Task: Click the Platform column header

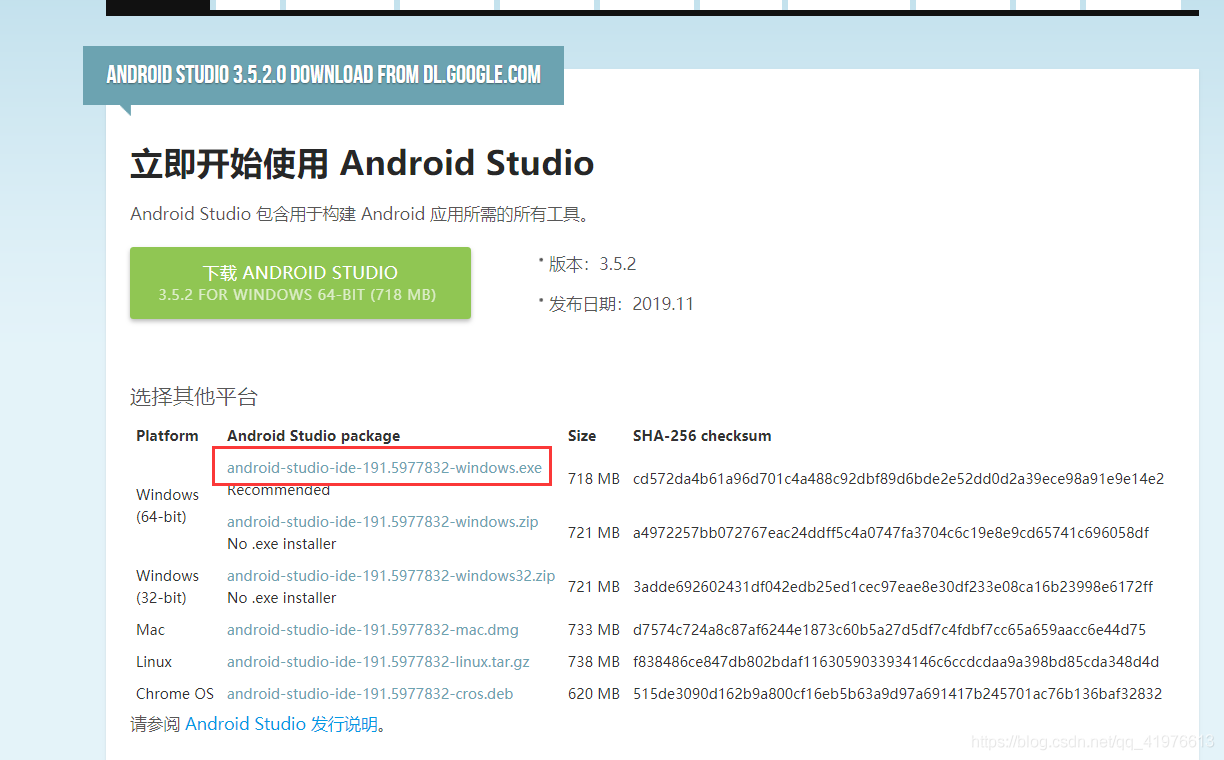Action: click(x=166, y=435)
